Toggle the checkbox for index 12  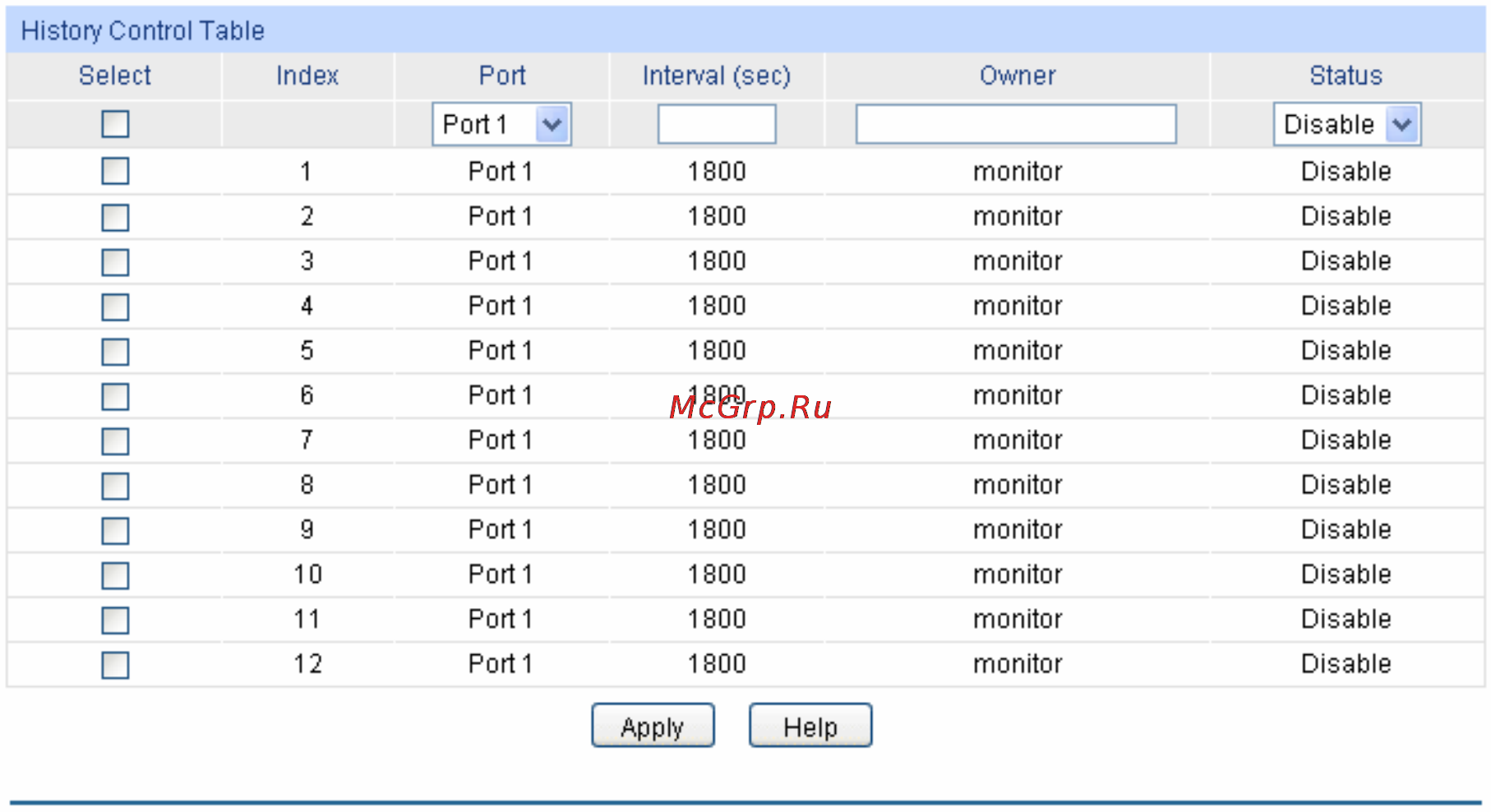[x=115, y=665]
